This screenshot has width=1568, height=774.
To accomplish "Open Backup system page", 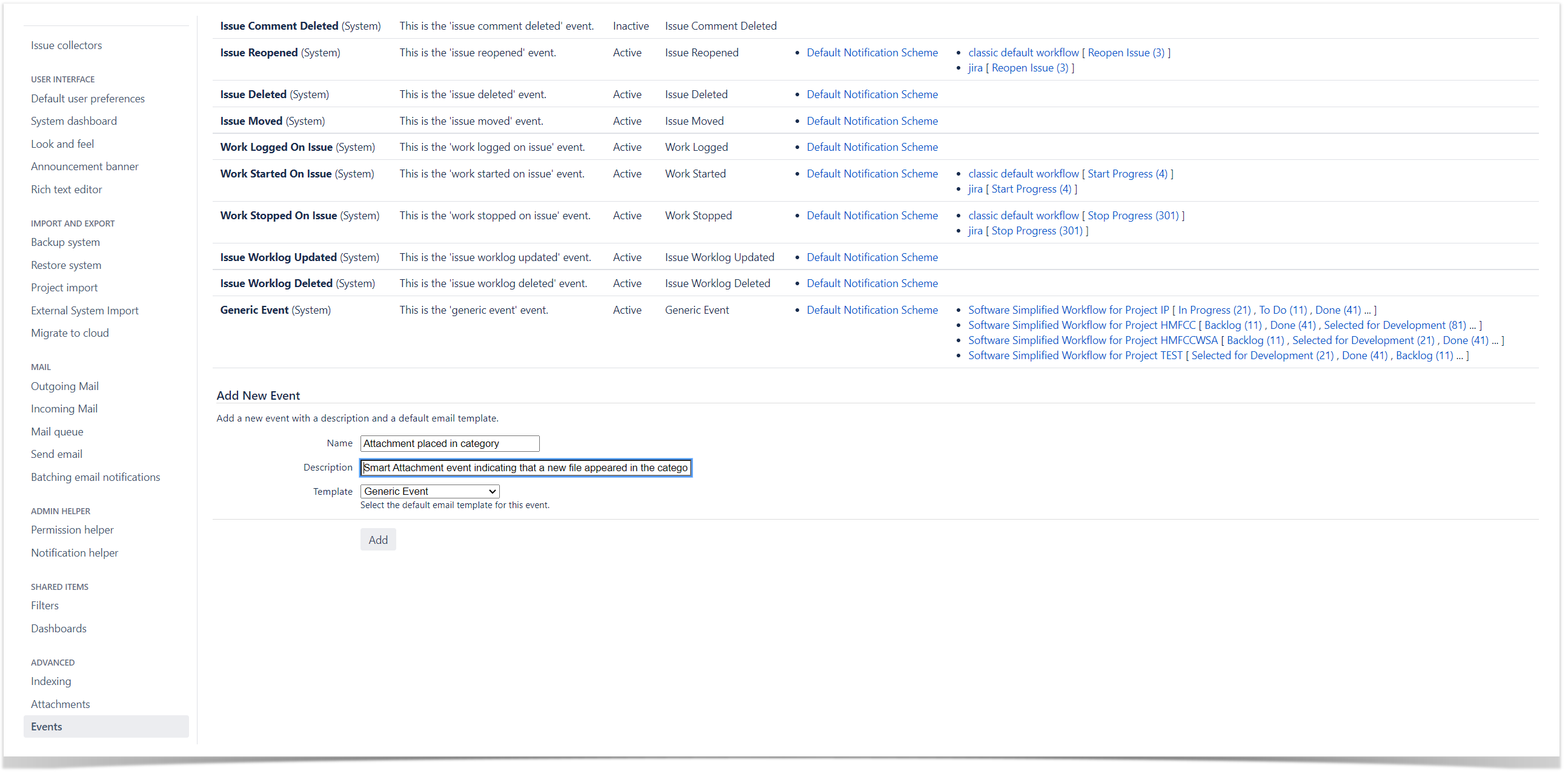I will (x=65, y=242).
